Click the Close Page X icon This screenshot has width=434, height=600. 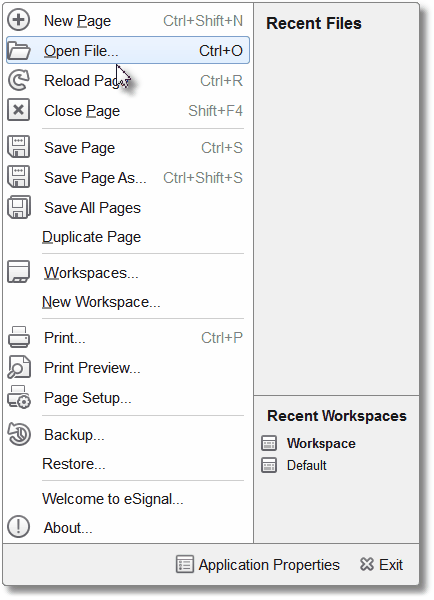(x=18, y=111)
